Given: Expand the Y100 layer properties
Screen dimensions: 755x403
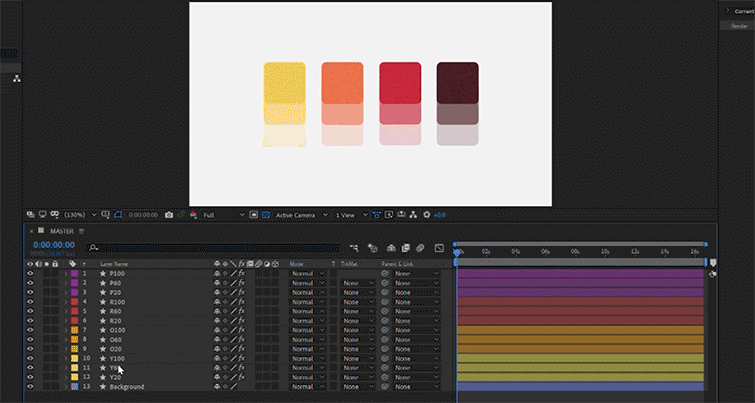Looking at the screenshot, I should (66, 358).
